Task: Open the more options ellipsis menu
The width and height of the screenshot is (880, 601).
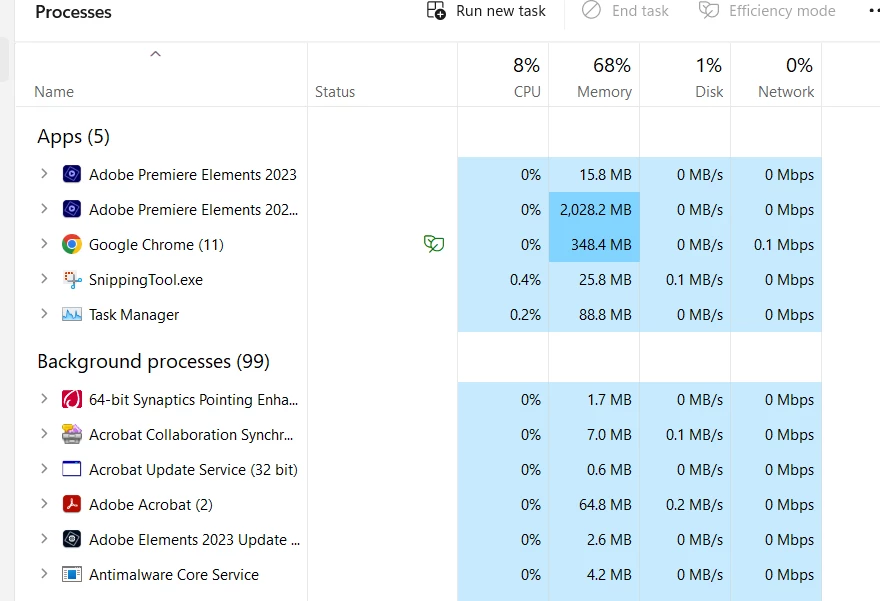Action: pos(874,11)
